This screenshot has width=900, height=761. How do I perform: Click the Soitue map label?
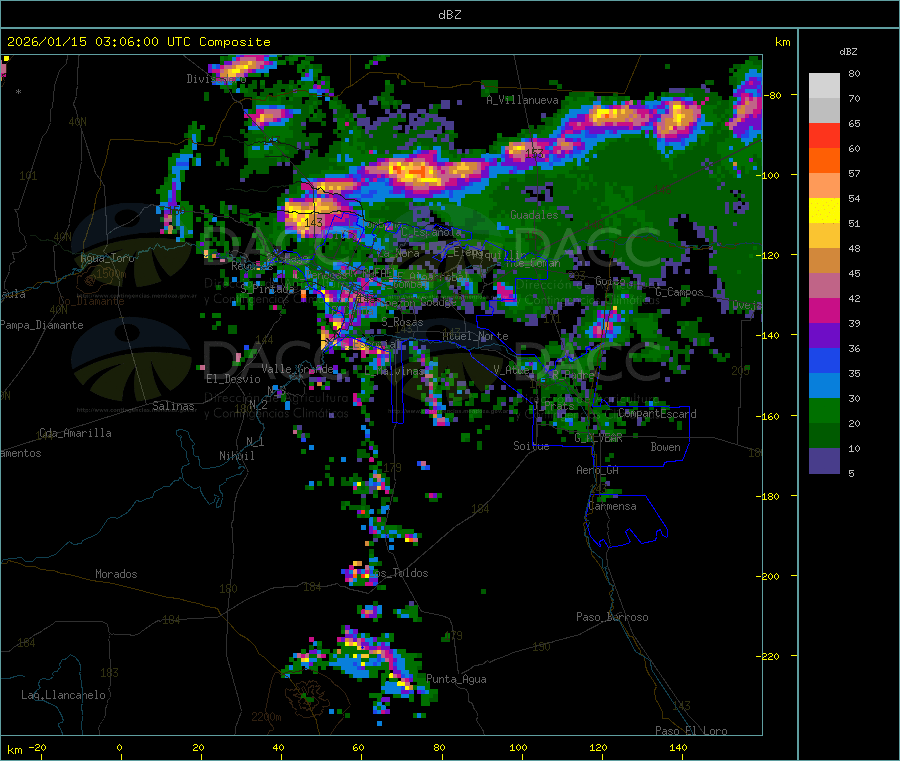(x=531, y=446)
